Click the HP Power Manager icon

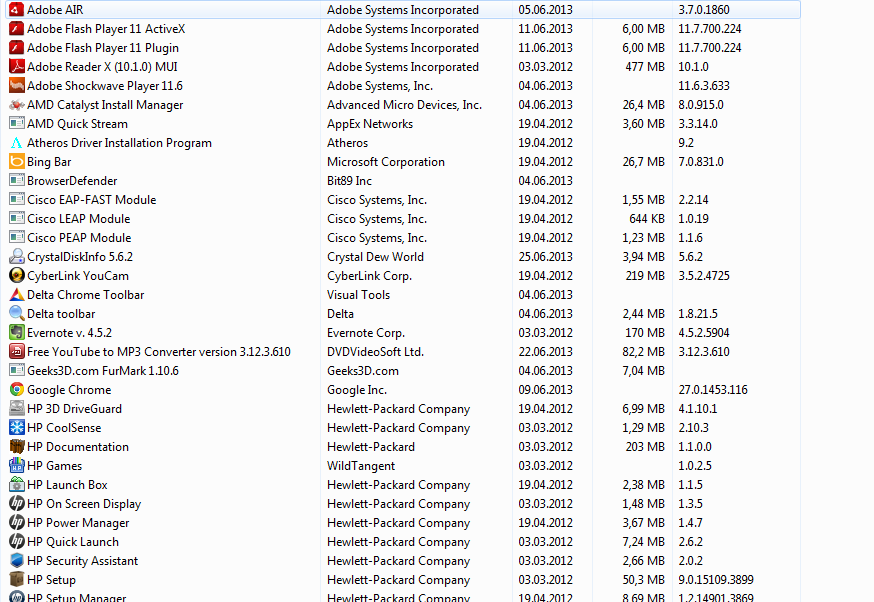(x=17, y=522)
